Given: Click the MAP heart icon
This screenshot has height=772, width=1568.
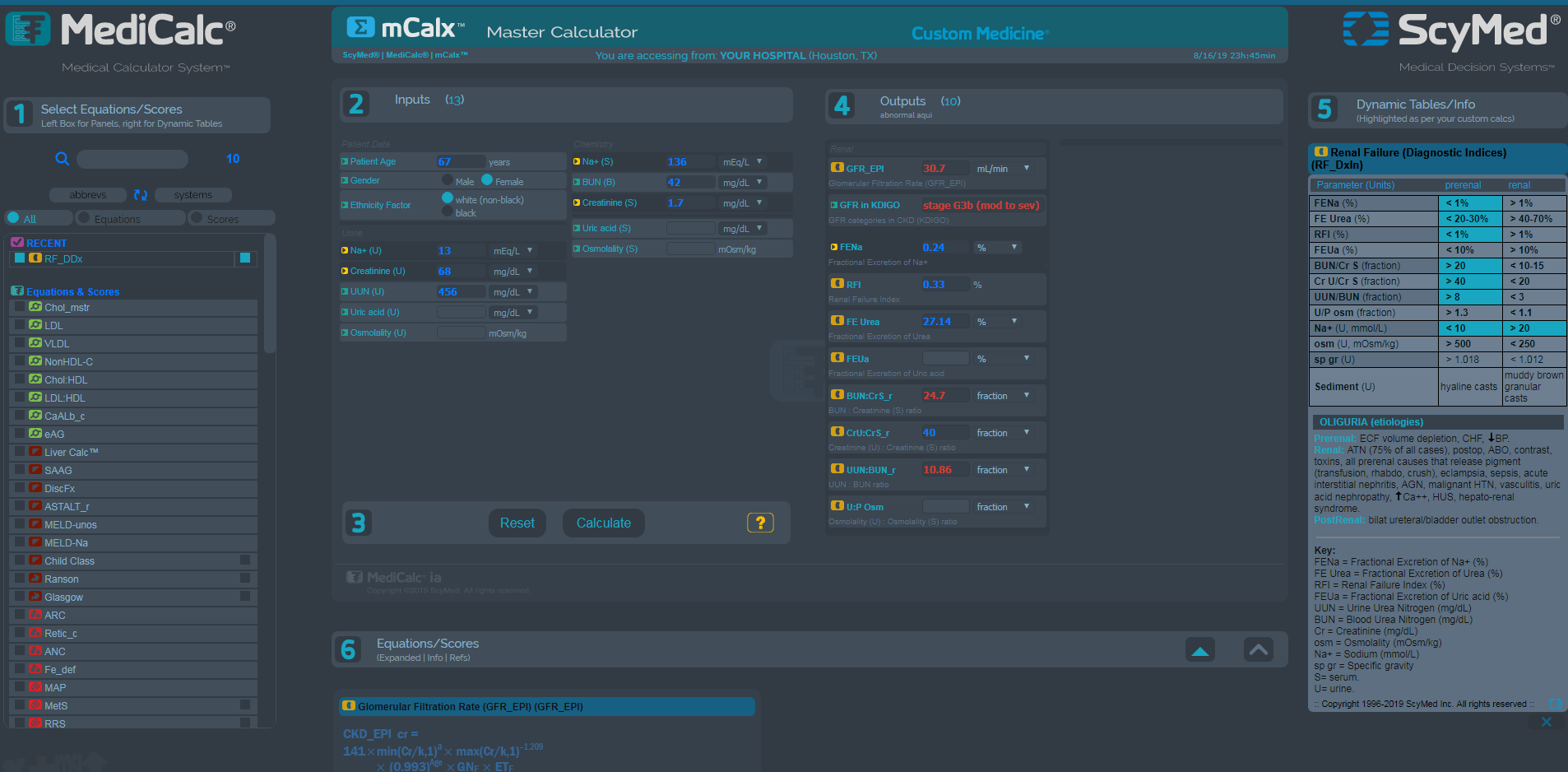Looking at the screenshot, I should click(x=35, y=687).
